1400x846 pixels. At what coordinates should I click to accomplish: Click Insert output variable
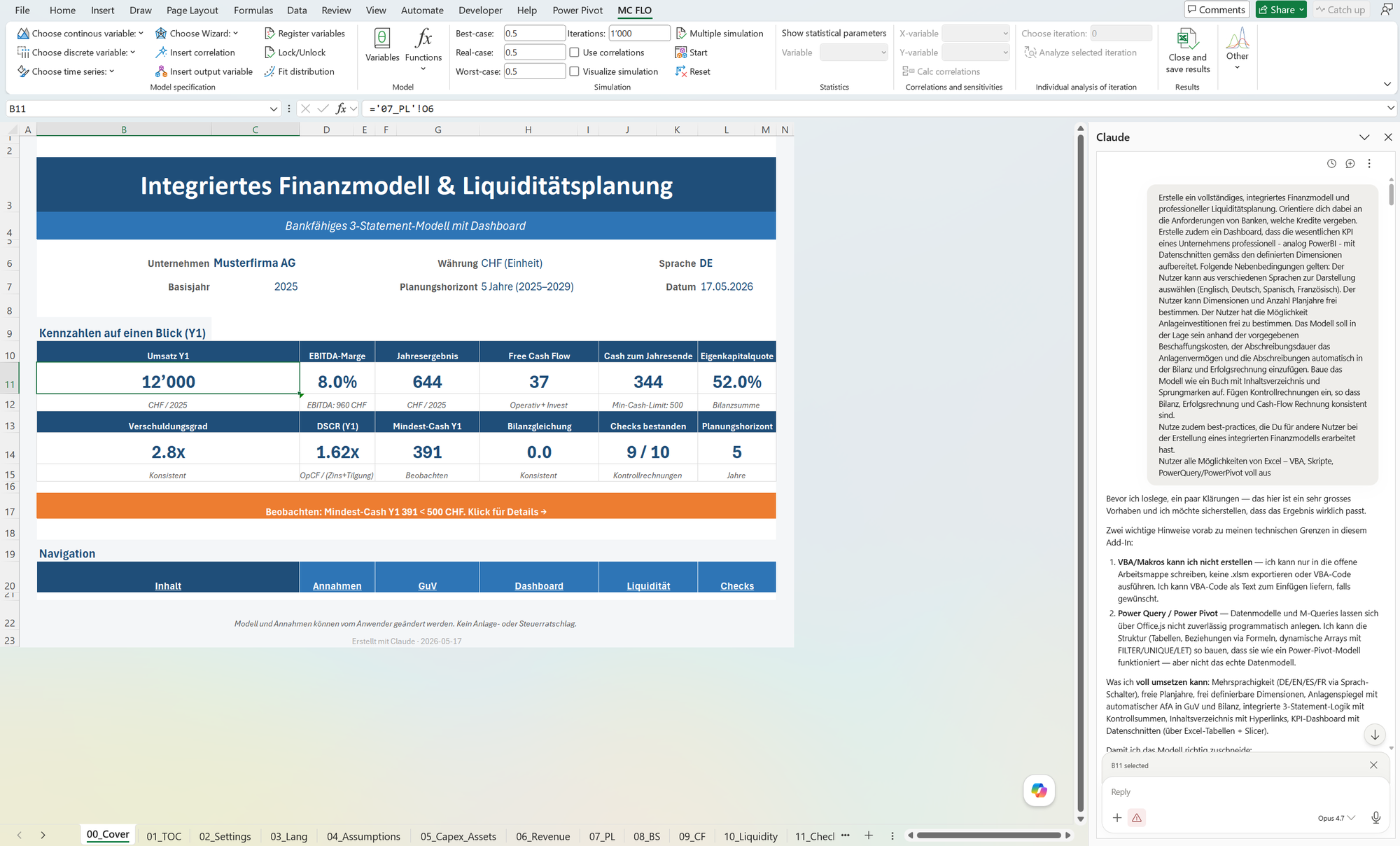tap(204, 71)
